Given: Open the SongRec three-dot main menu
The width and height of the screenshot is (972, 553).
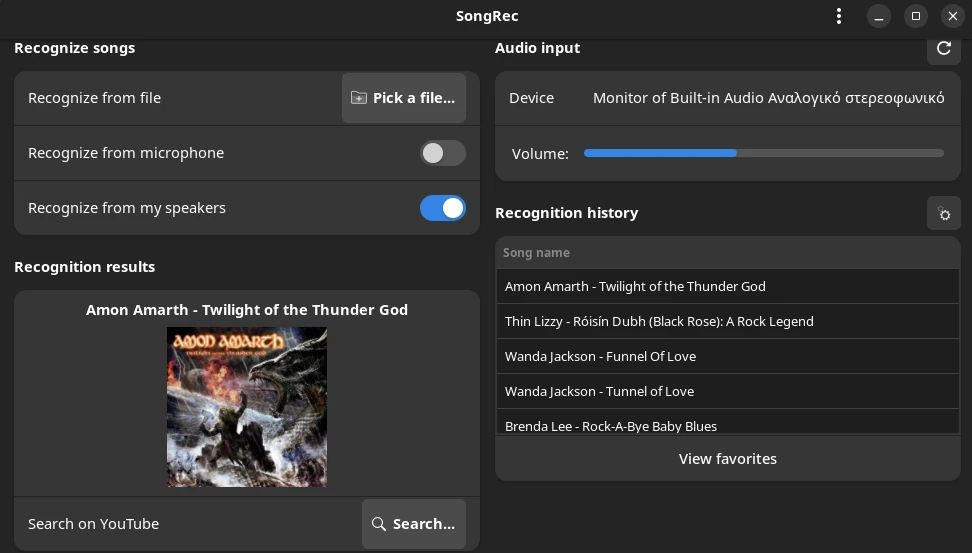Looking at the screenshot, I should pyautogui.click(x=839, y=16).
